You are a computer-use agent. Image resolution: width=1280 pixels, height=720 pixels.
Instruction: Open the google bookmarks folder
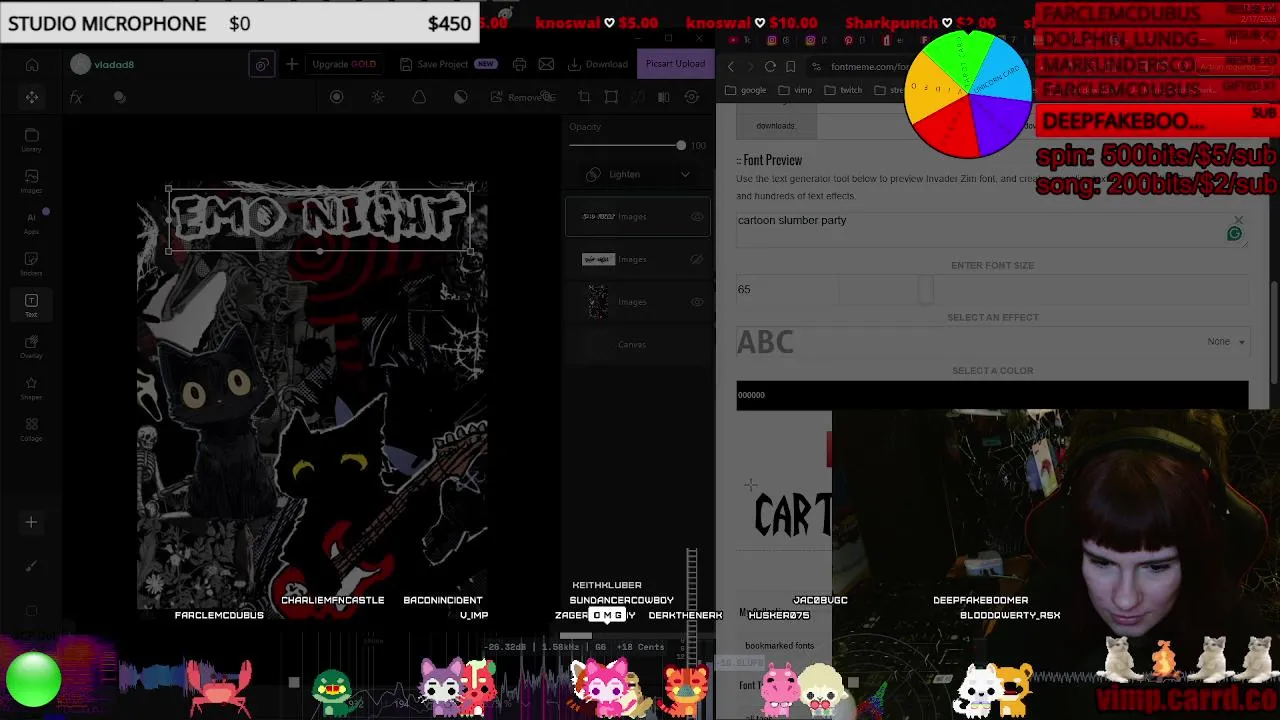[x=745, y=90]
